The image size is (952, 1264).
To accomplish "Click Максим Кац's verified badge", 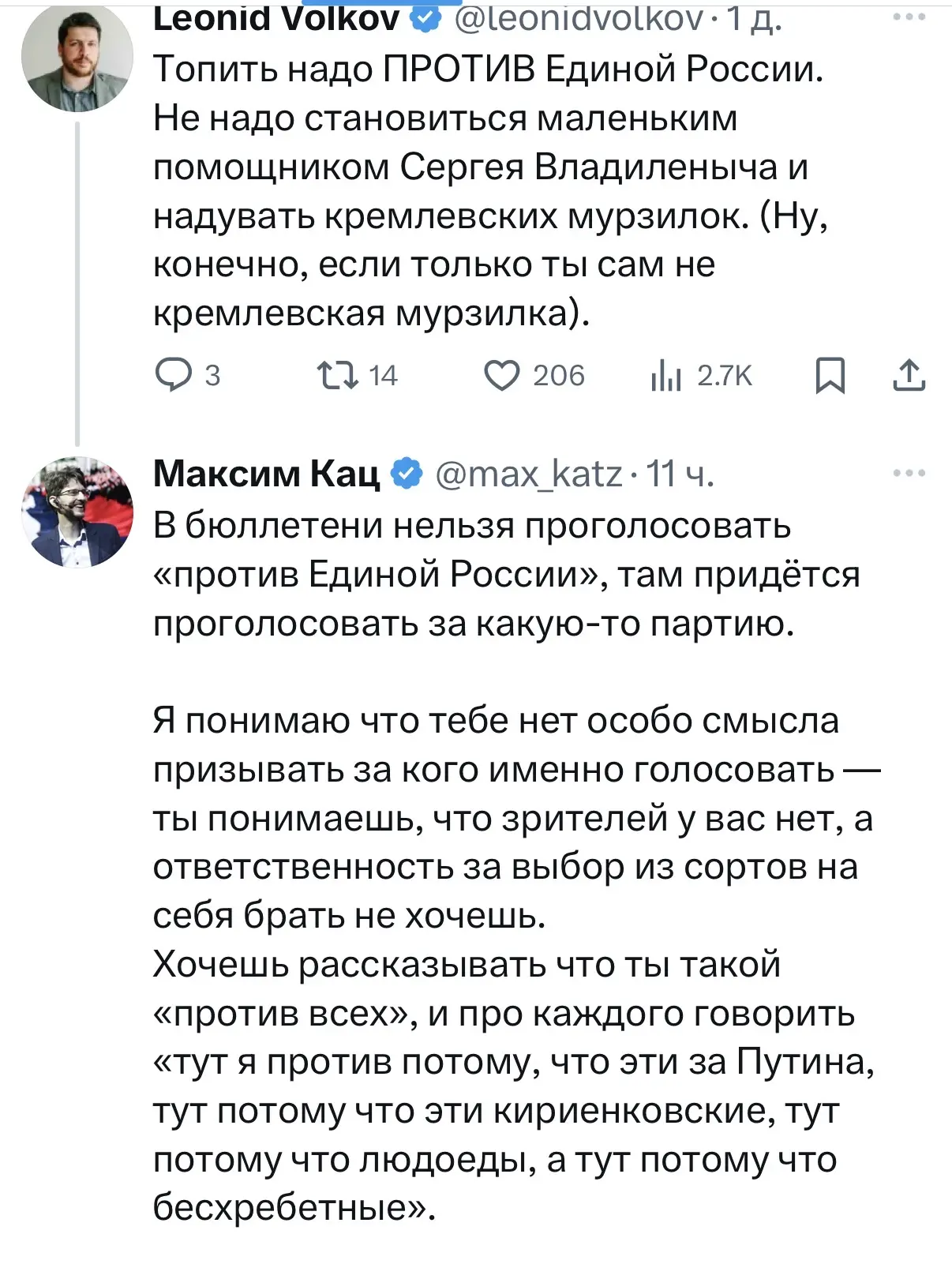I will (x=407, y=474).
